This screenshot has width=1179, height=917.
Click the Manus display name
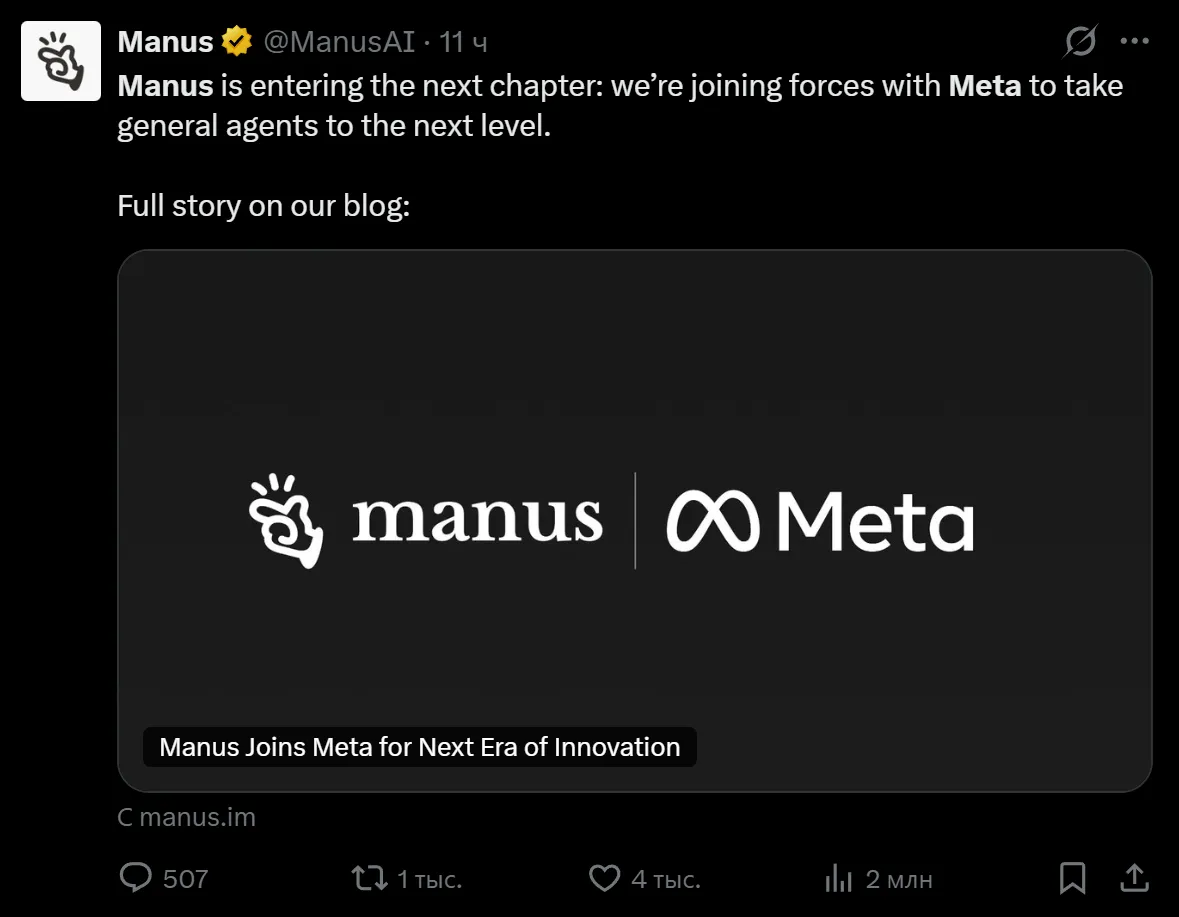pos(165,41)
